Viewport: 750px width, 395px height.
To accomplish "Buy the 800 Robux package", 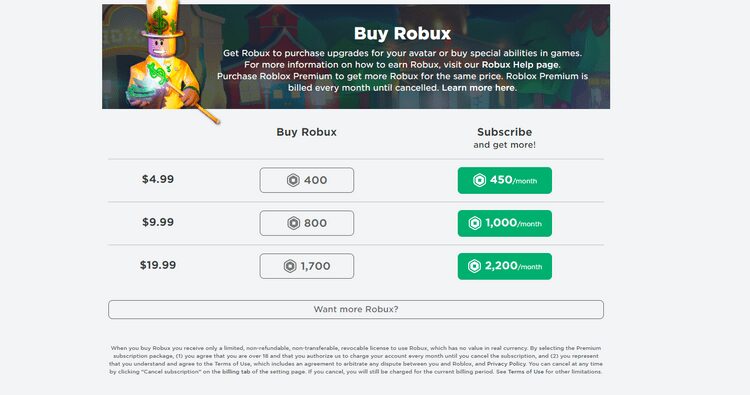I will 307,223.
